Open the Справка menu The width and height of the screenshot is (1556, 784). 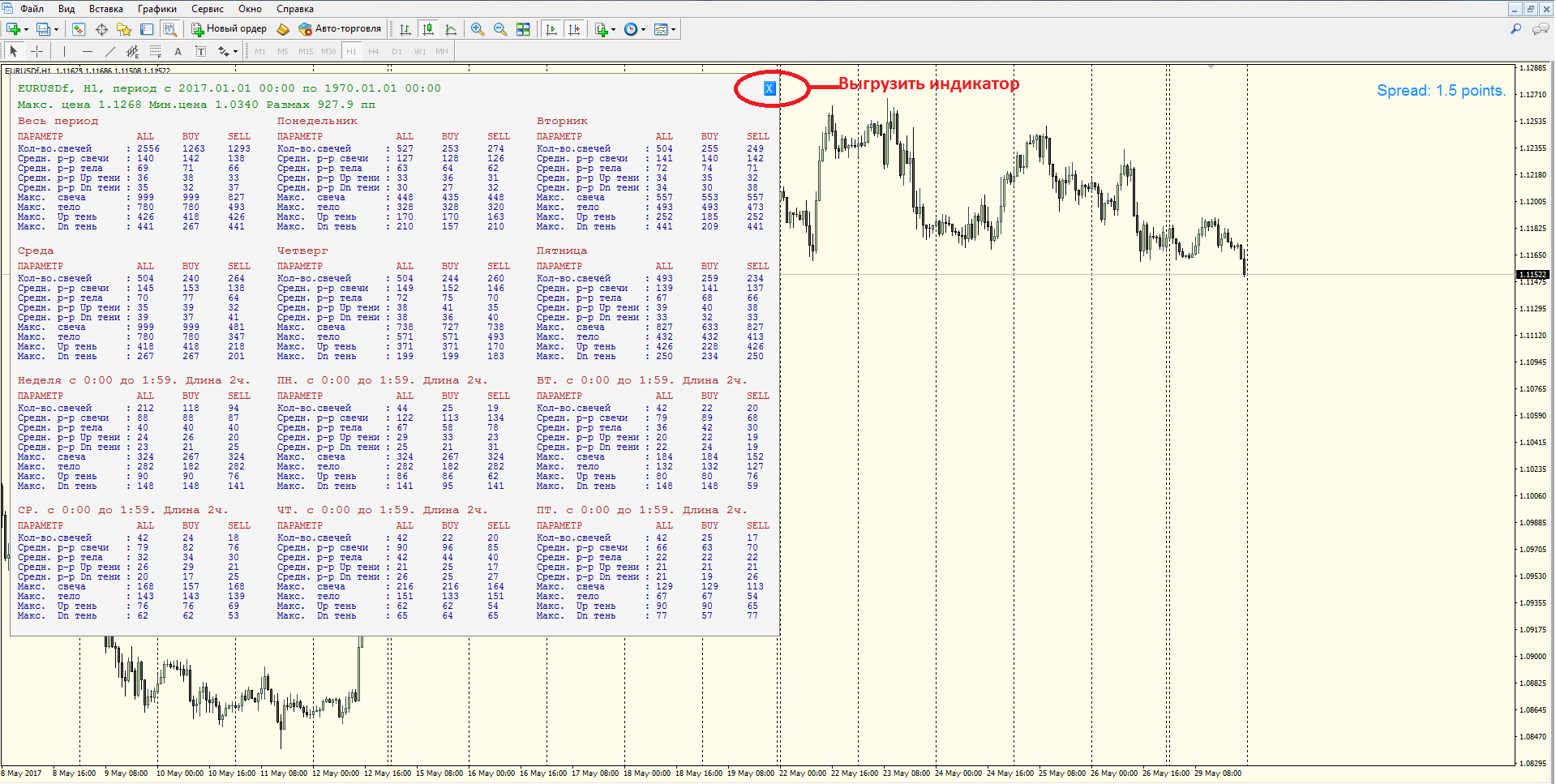pos(295,9)
